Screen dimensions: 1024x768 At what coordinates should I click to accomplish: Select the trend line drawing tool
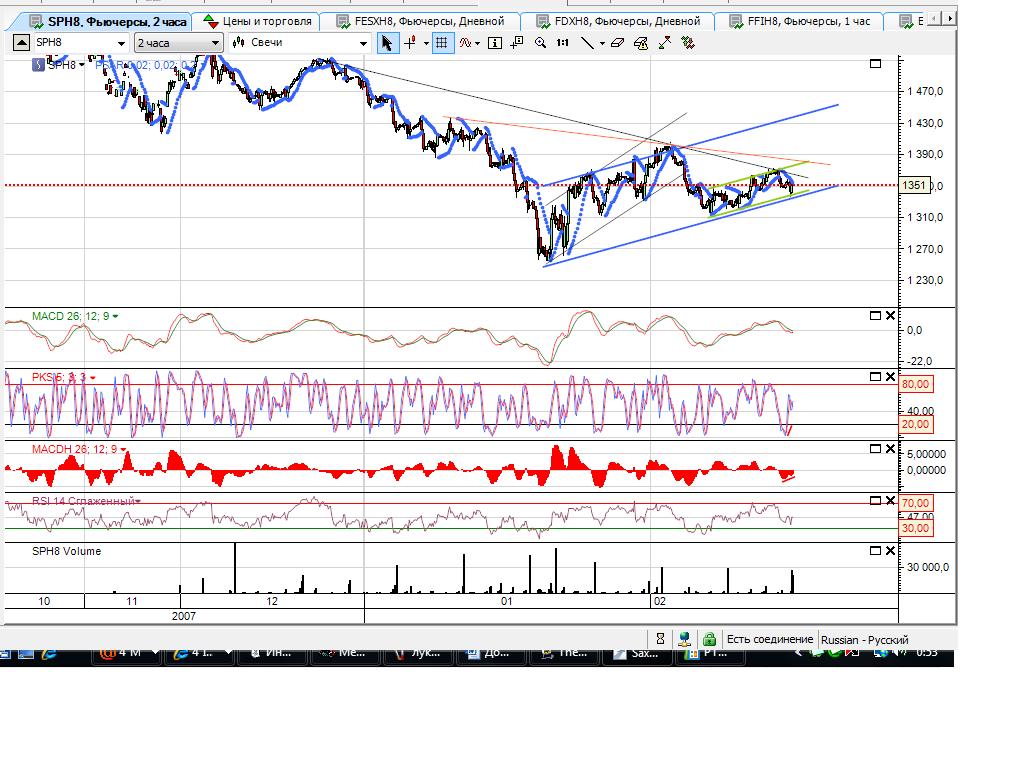click(x=587, y=43)
